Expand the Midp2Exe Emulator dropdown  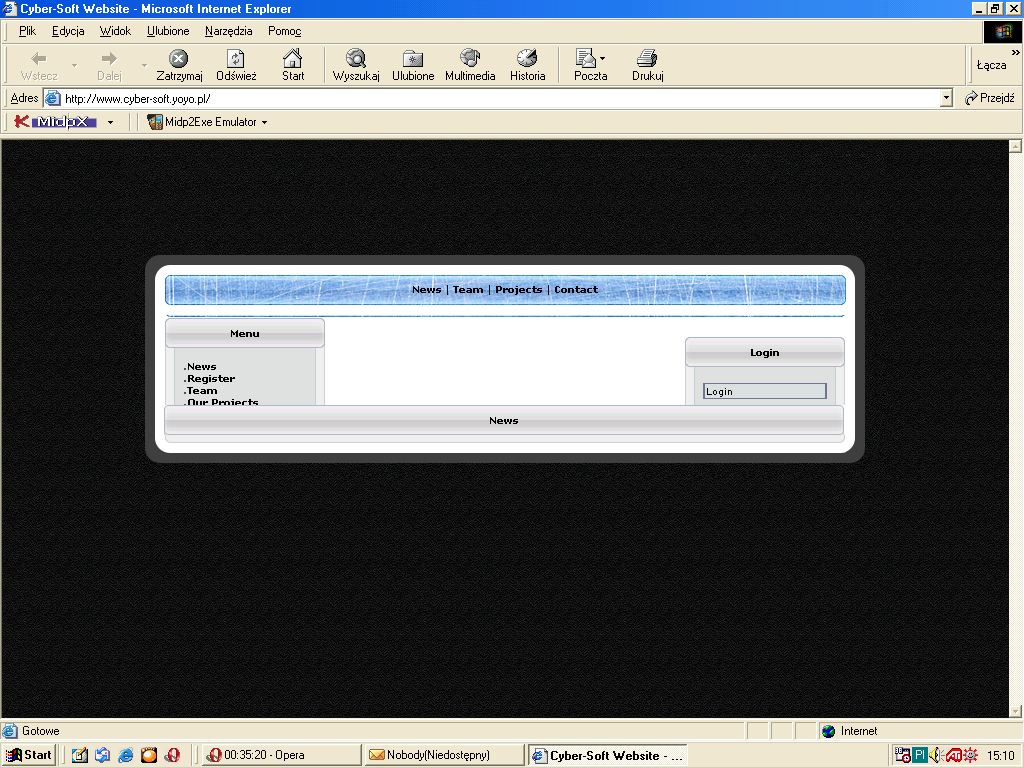264,122
